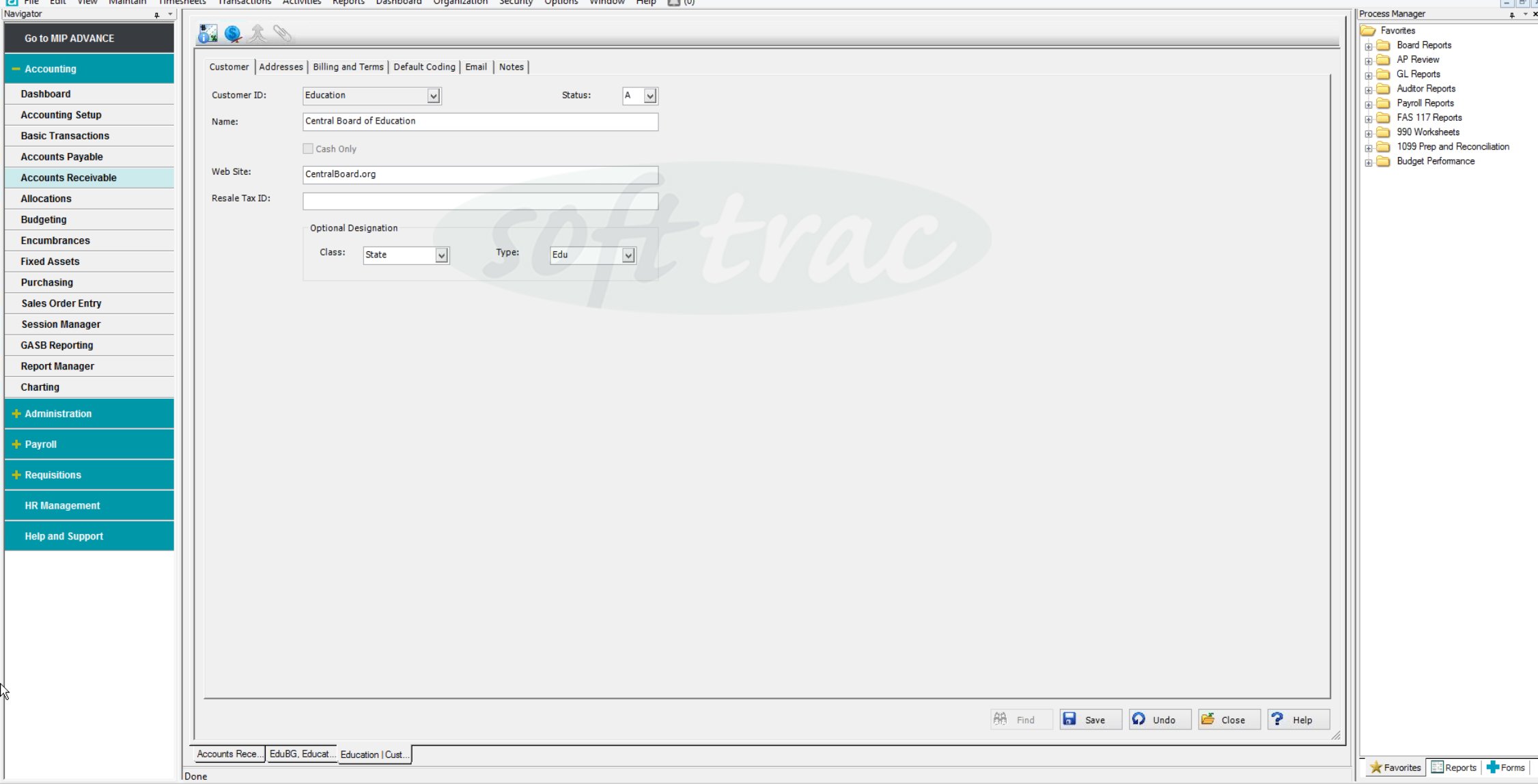Open Help and Support in navigator

(89, 537)
